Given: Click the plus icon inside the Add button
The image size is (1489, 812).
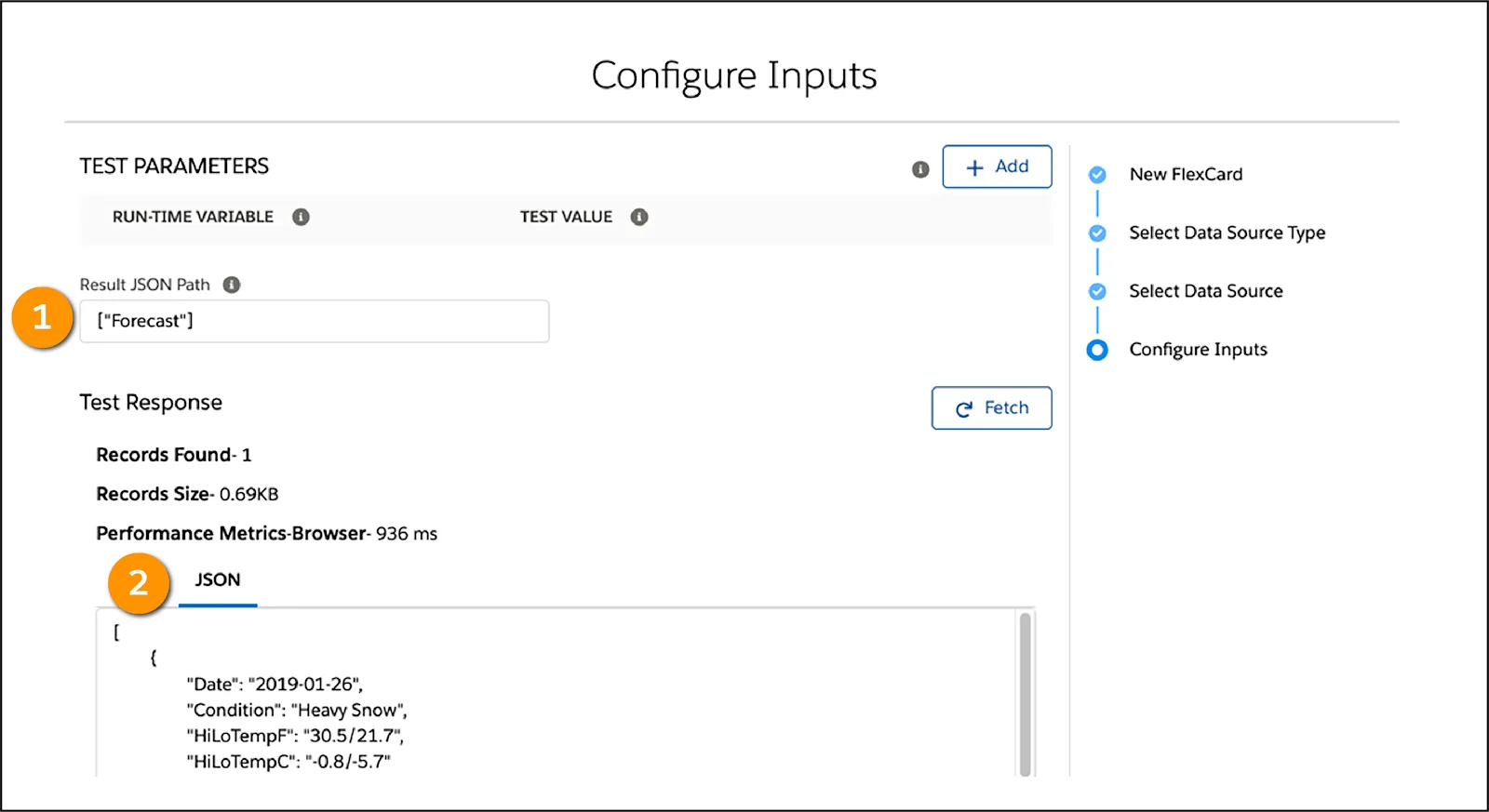Looking at the screenshot, I should coord(973,167).
